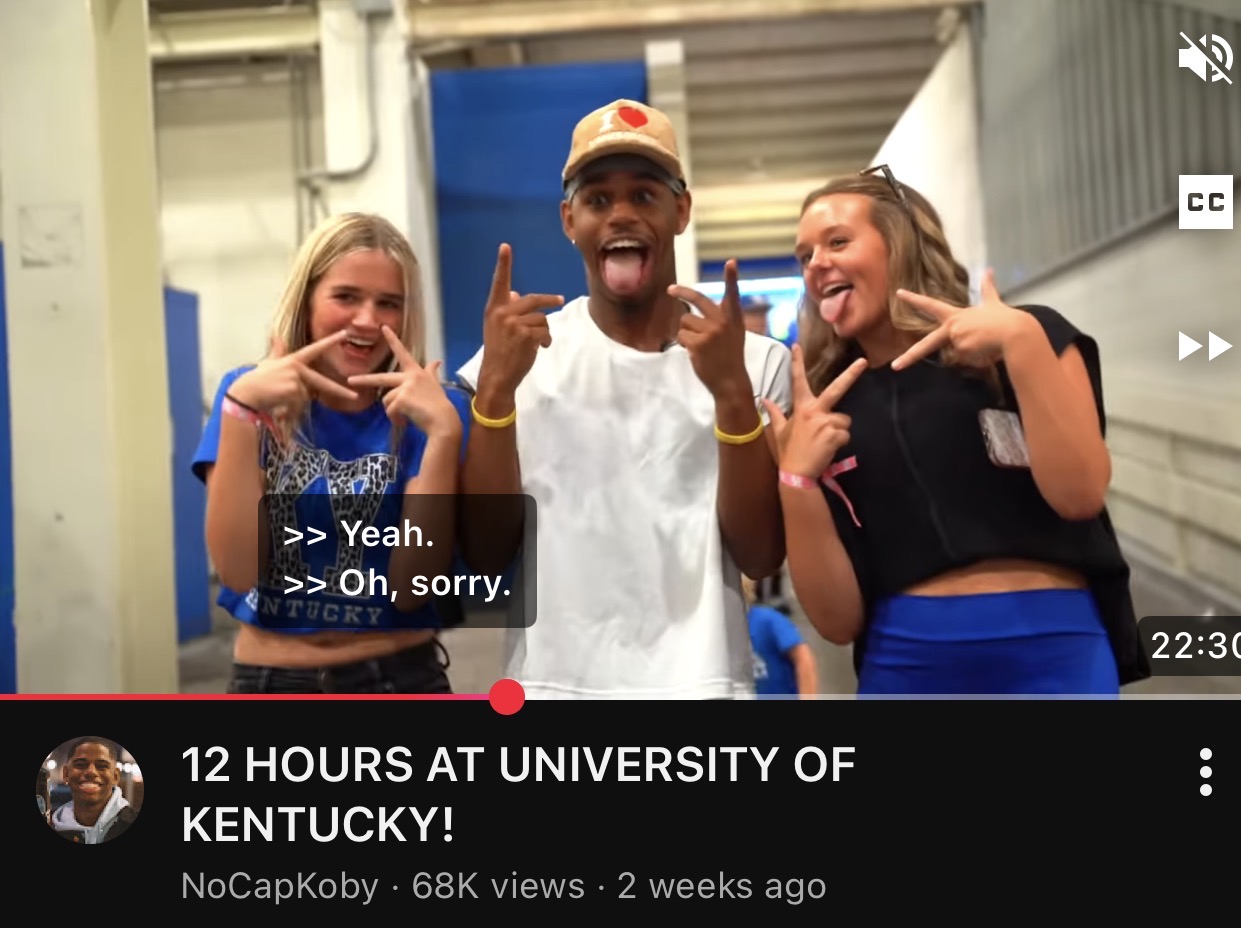Click the KENTUCKY! line of the title
The width and height of the screenshot is (1241, 928).
318,824
